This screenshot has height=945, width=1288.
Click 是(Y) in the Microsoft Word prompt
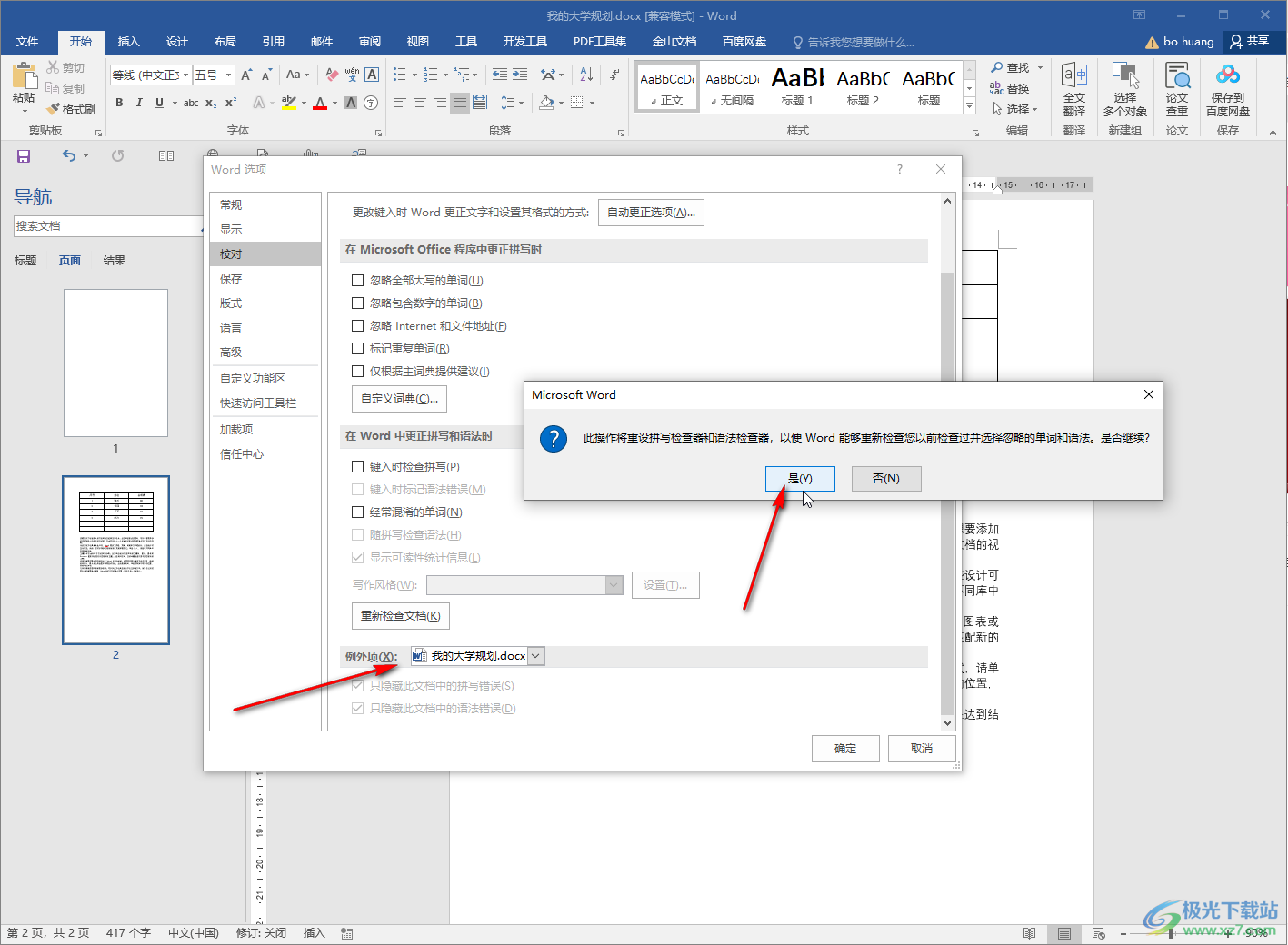[800, 479]
